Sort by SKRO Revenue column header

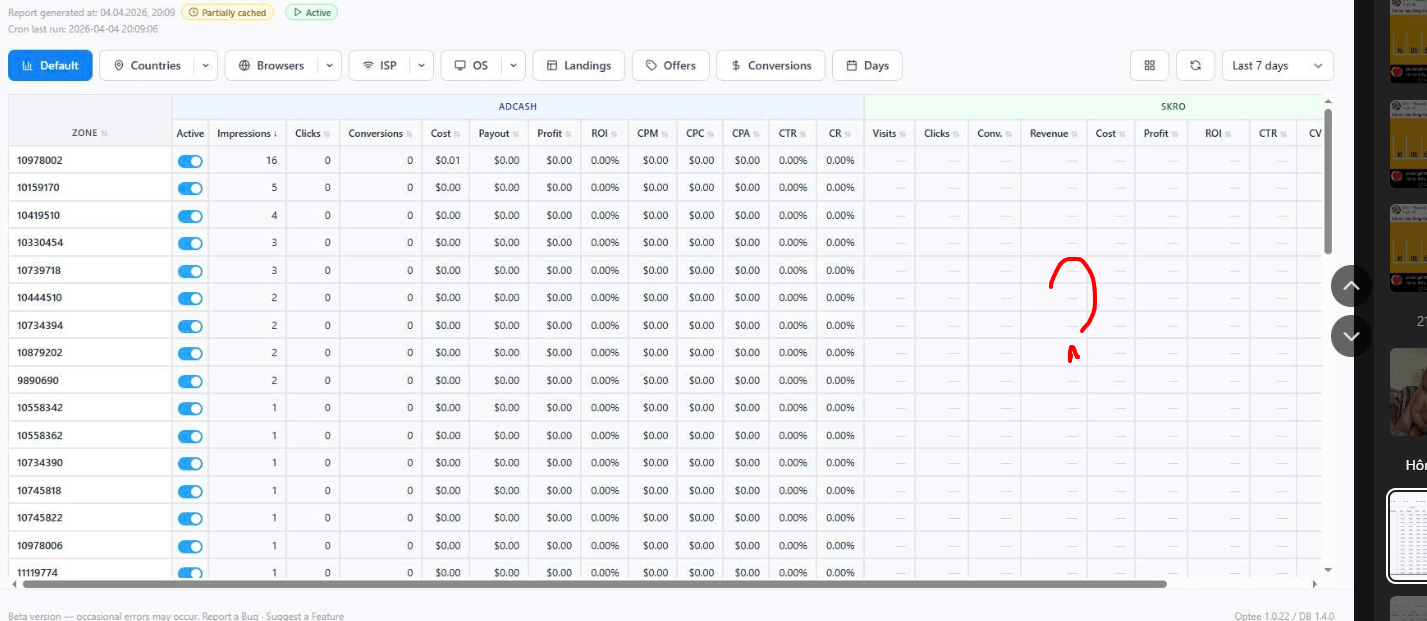click(x=1054, y=133)
